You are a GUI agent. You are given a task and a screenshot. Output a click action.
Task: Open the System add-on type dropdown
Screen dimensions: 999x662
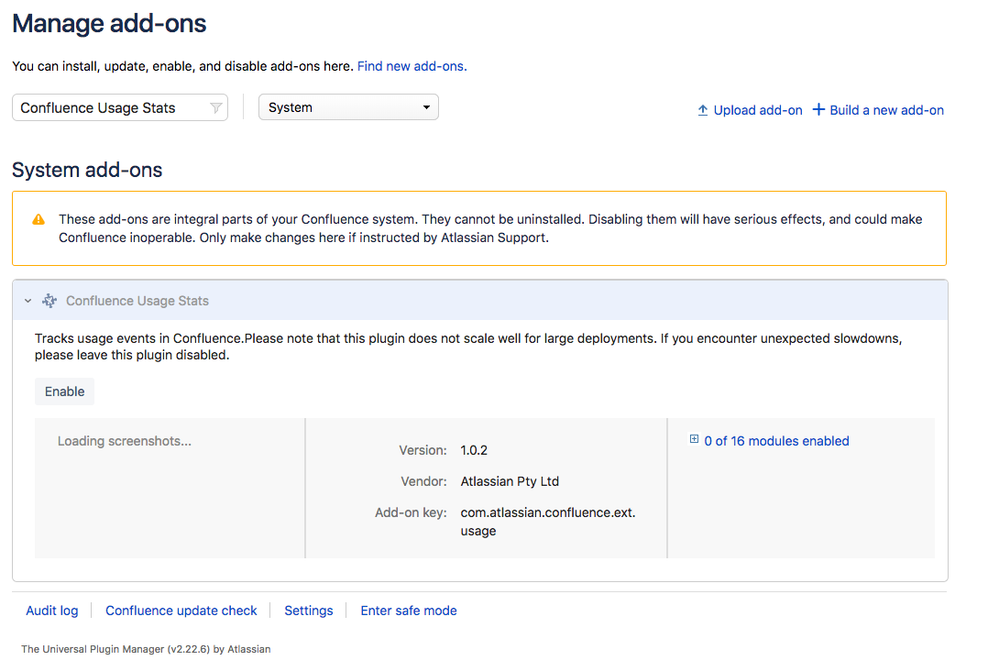click(x=348, y=107)
